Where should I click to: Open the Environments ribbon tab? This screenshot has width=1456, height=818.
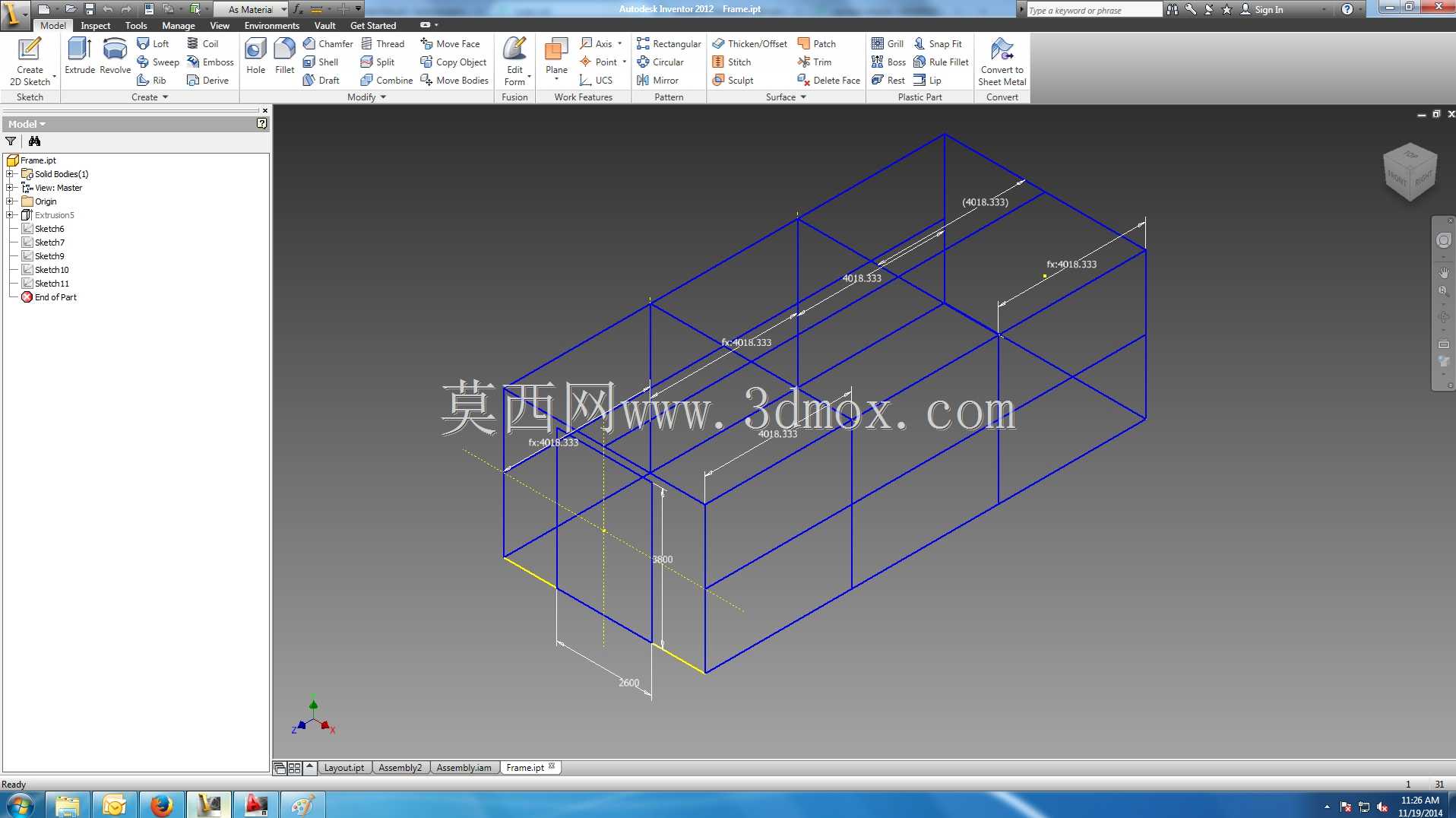click(x=272, y=26)
